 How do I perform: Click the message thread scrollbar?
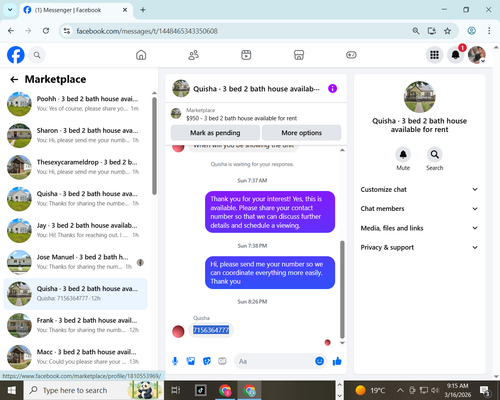[342, 289]
